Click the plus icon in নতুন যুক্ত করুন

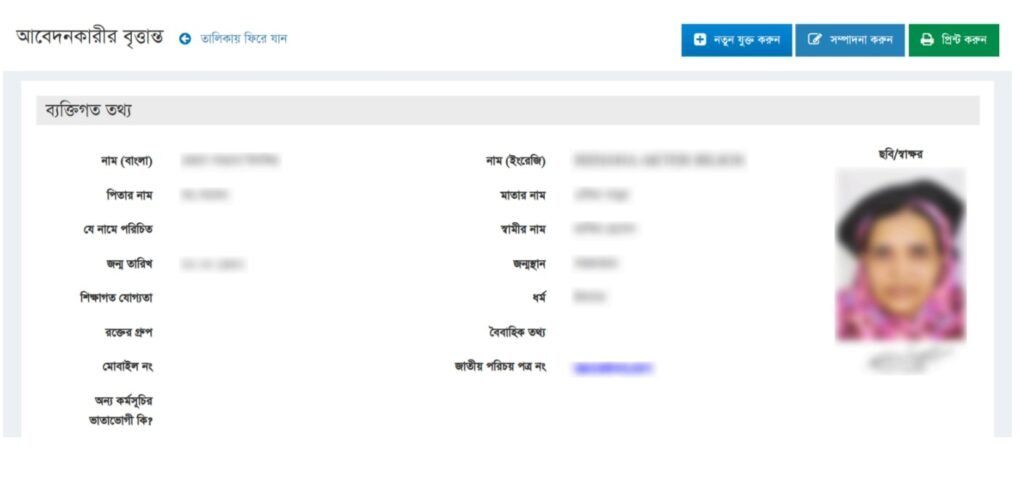(x=700, y=40)
